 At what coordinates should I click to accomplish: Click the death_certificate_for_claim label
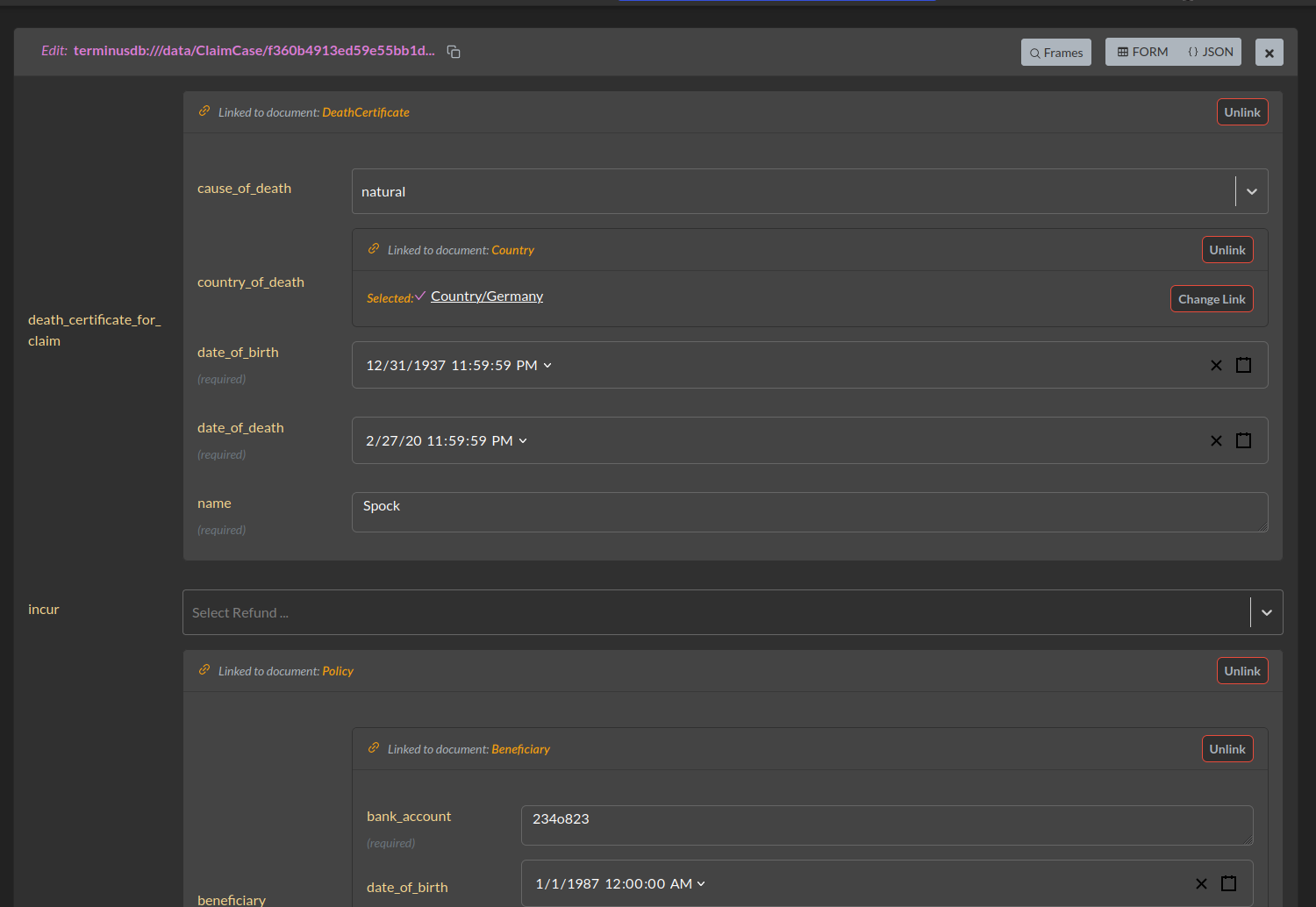[95, 331]
